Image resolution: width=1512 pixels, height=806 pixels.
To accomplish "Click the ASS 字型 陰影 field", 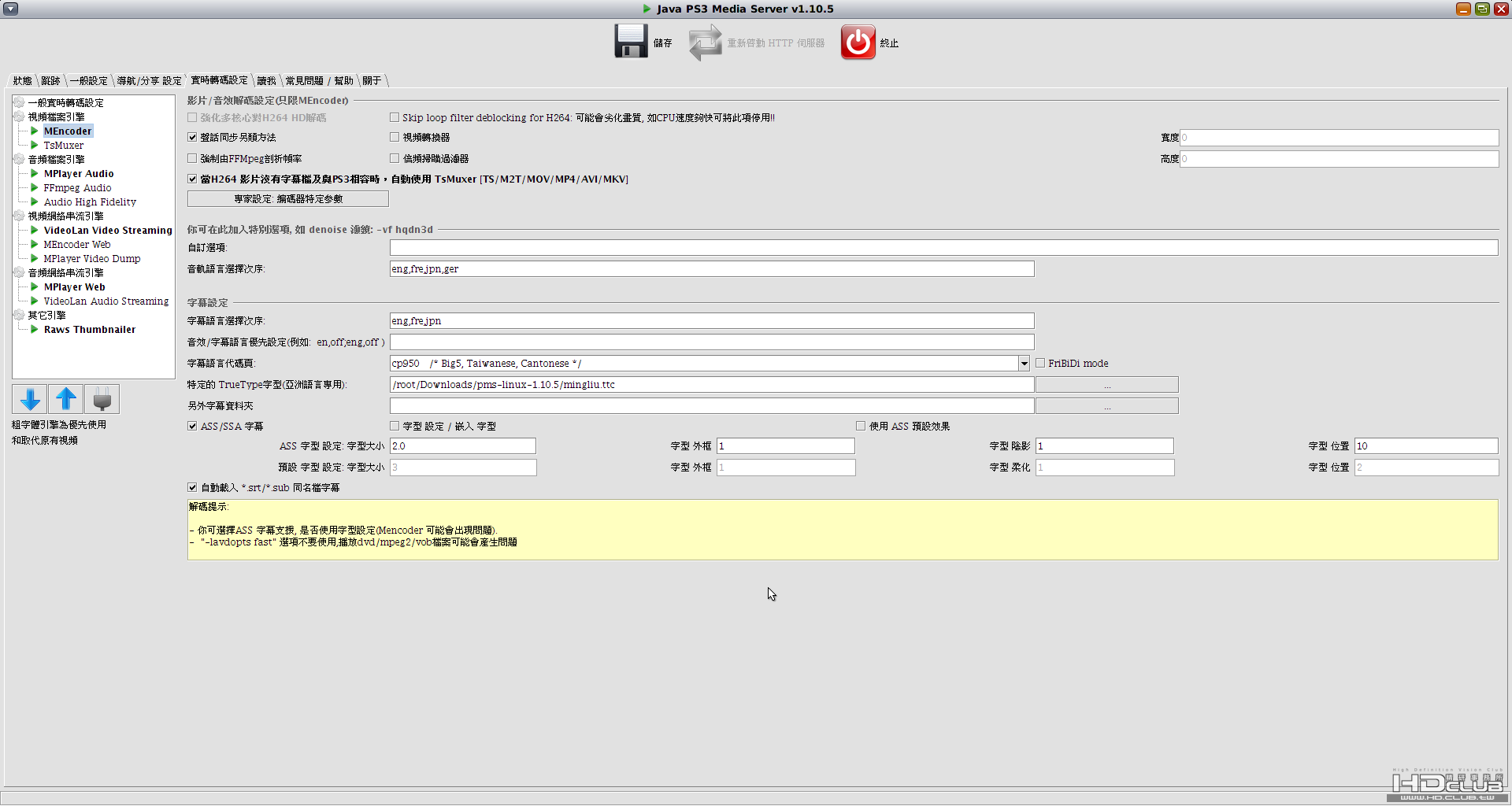I will coord(1105,446).
